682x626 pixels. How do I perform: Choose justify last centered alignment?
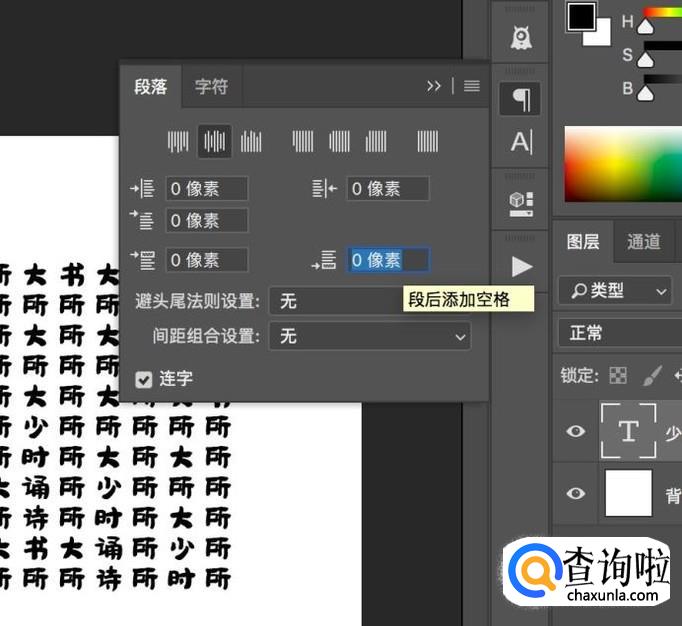(x=339, y=141)
